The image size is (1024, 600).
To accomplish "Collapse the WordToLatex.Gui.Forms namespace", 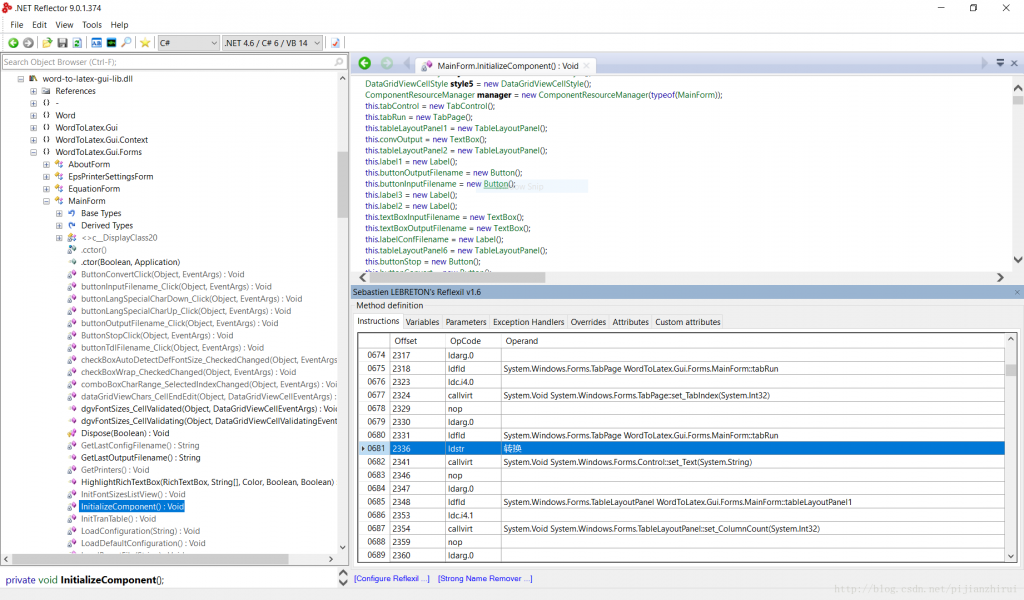I will tap(33, 152).
